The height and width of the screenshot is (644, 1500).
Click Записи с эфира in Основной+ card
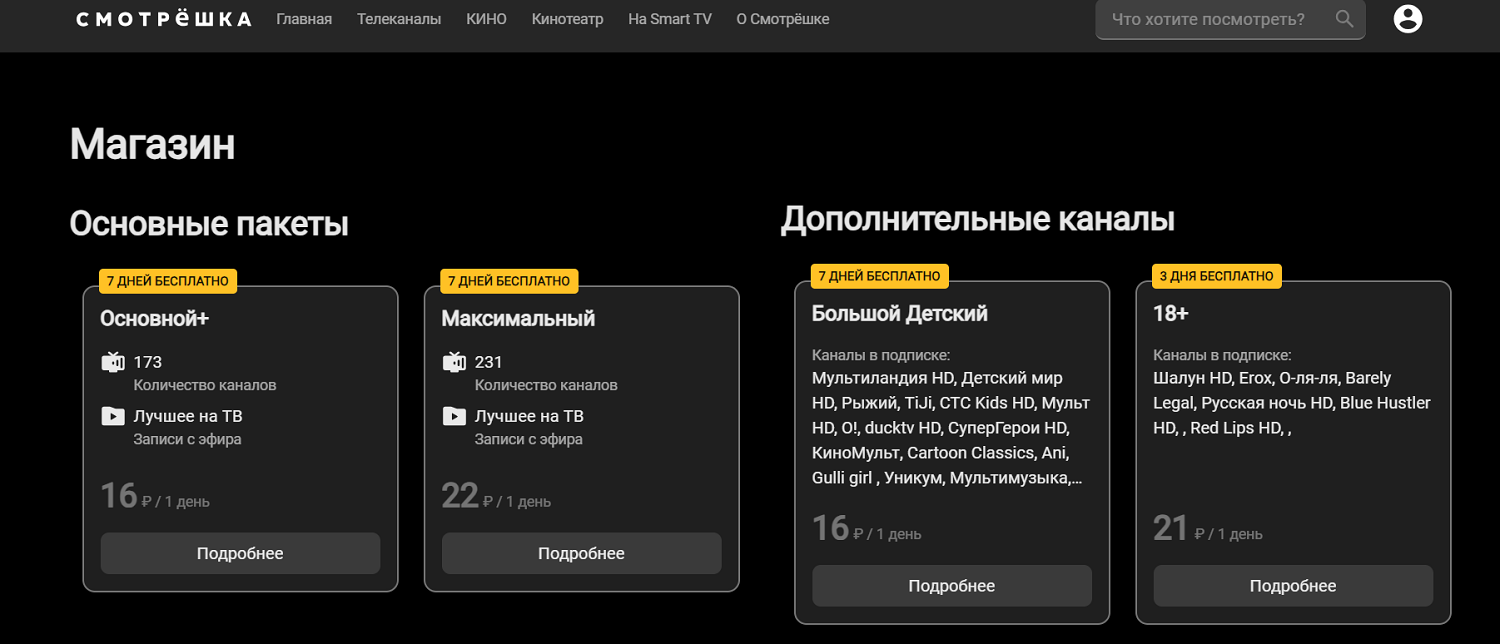click(188, 439)
